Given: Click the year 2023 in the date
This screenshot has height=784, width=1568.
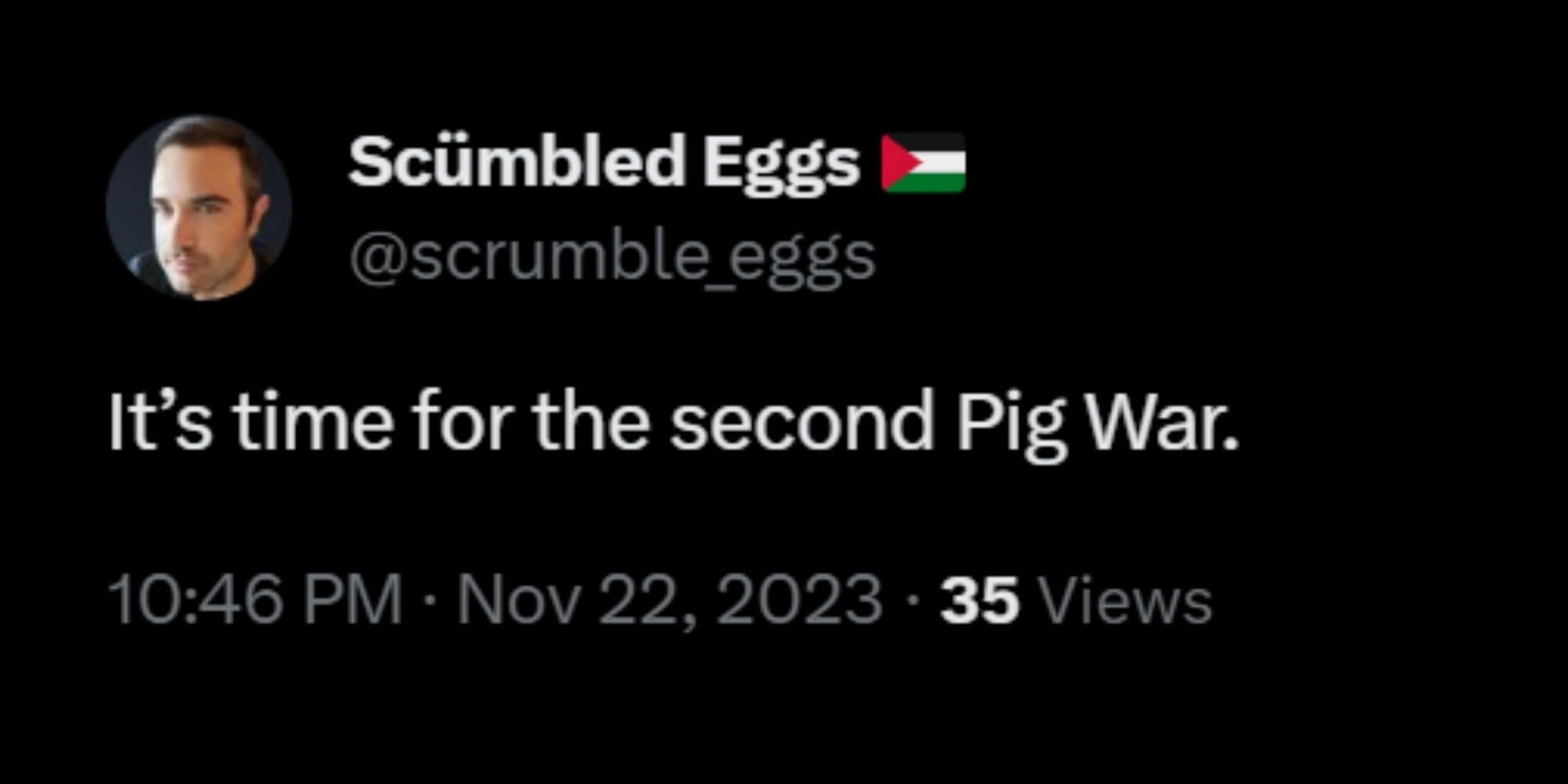Looking at the screenshot, I should (800, 600).
